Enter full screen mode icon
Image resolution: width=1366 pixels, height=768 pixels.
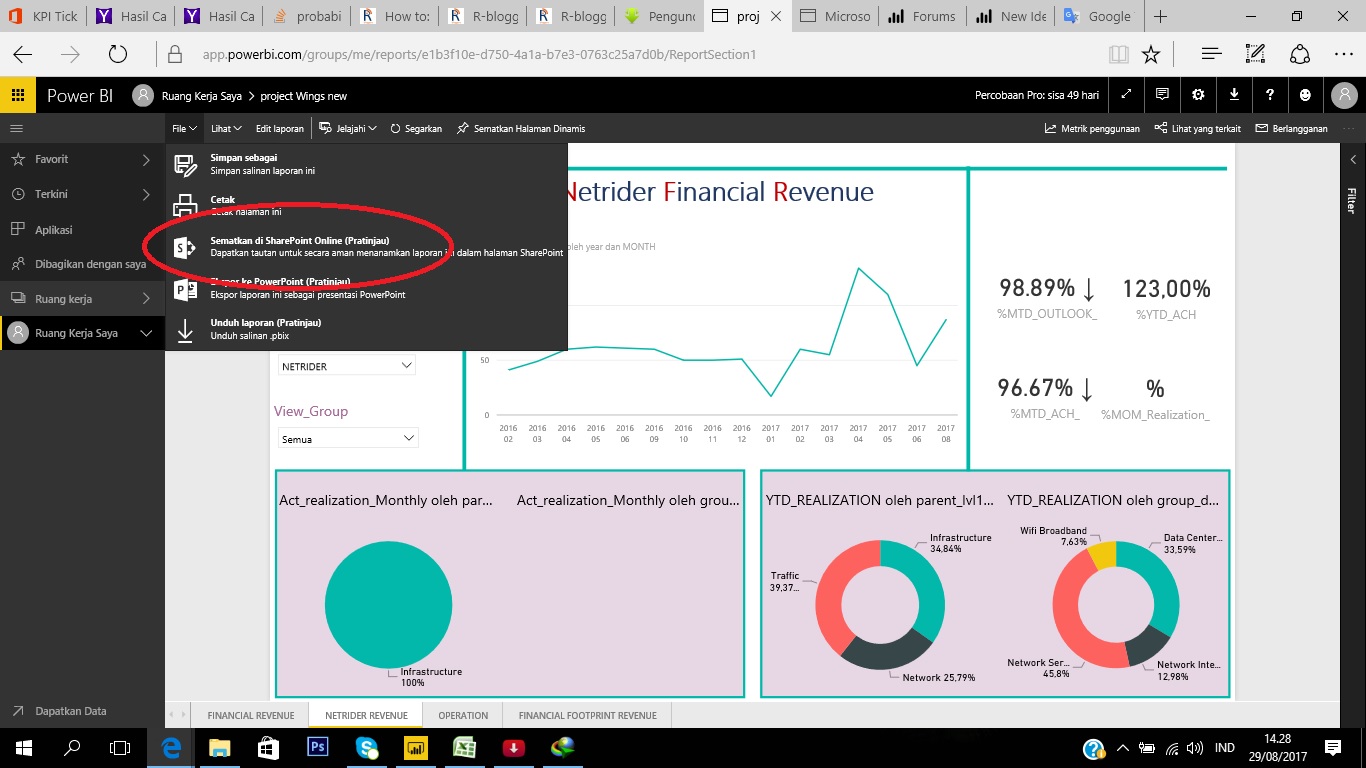(x=1126, y=95)
